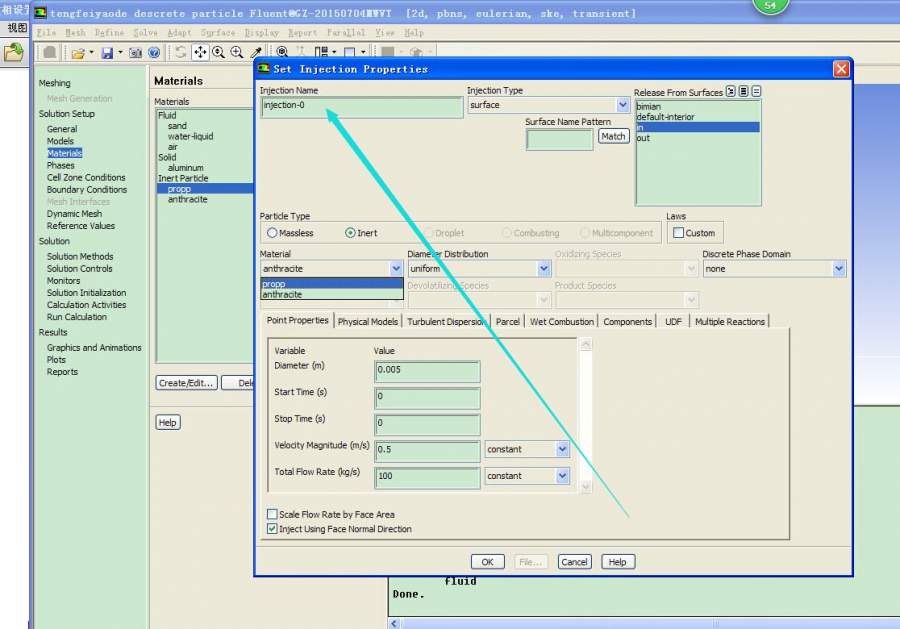Select water-liquid in the Materials list
Image resolution: width=900 pixels, height=629 pixels.
pos(191,137)
